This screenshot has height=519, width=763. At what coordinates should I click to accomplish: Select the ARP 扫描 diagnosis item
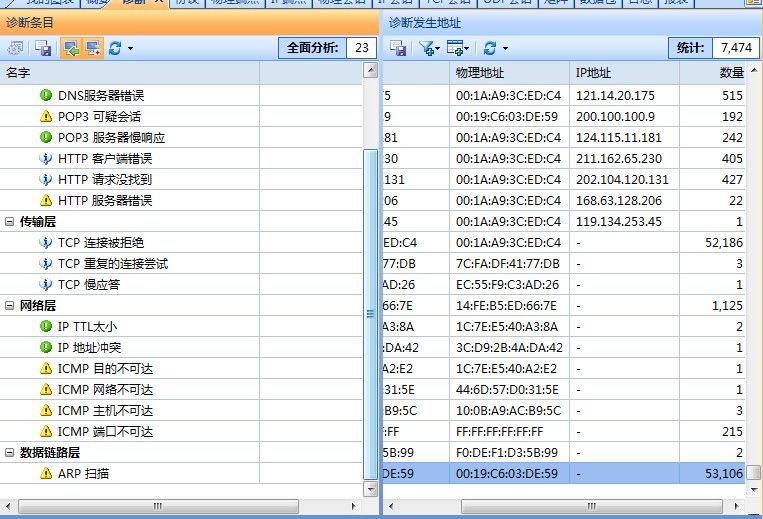[x=181, y=473]
